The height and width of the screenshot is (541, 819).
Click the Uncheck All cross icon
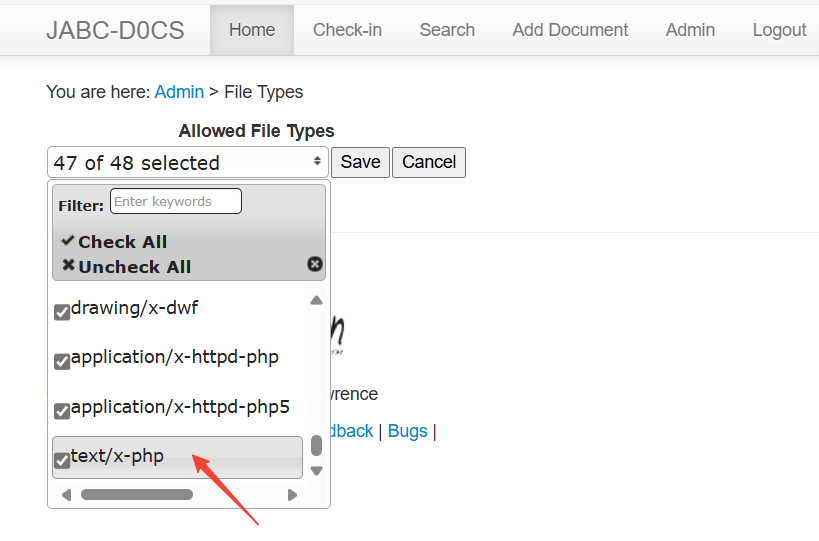coord(68,265)
